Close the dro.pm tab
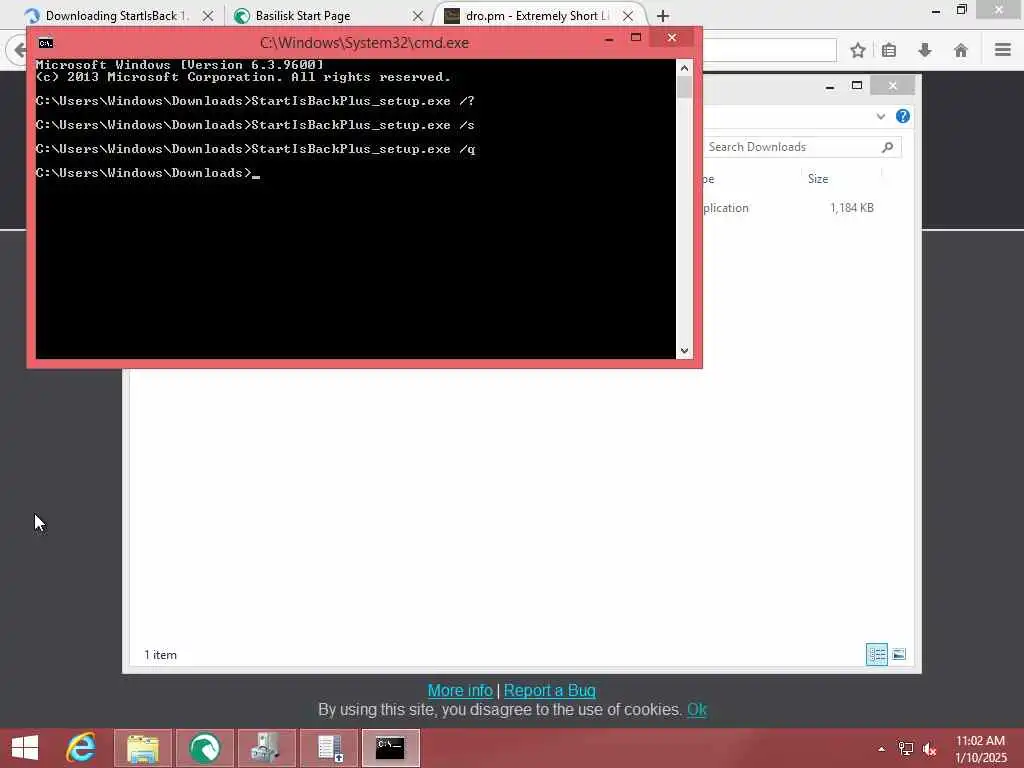The image size is (1024, 768). (628, 16)
